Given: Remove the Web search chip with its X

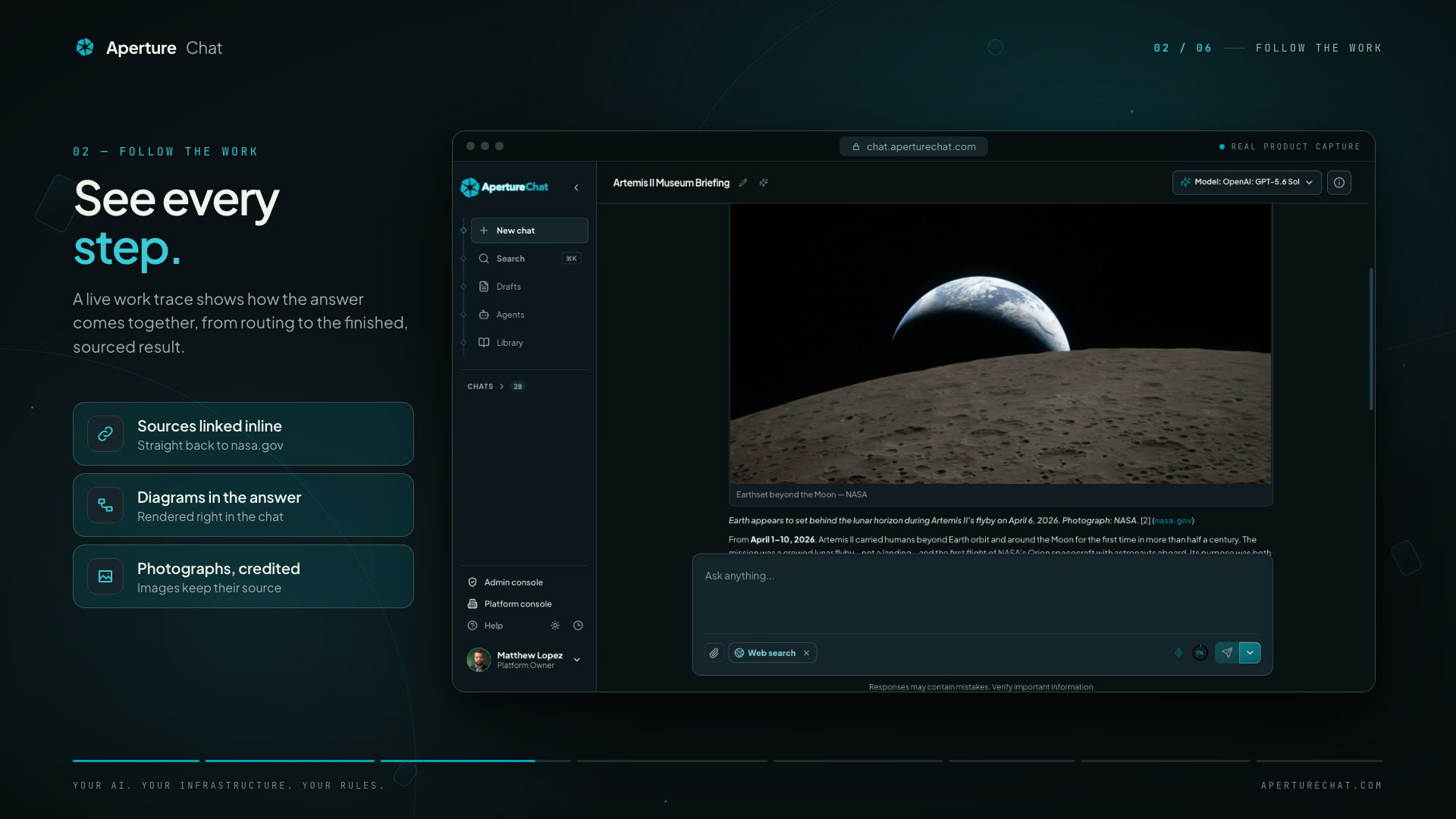Looking at the screenshot, I should 806,653.
